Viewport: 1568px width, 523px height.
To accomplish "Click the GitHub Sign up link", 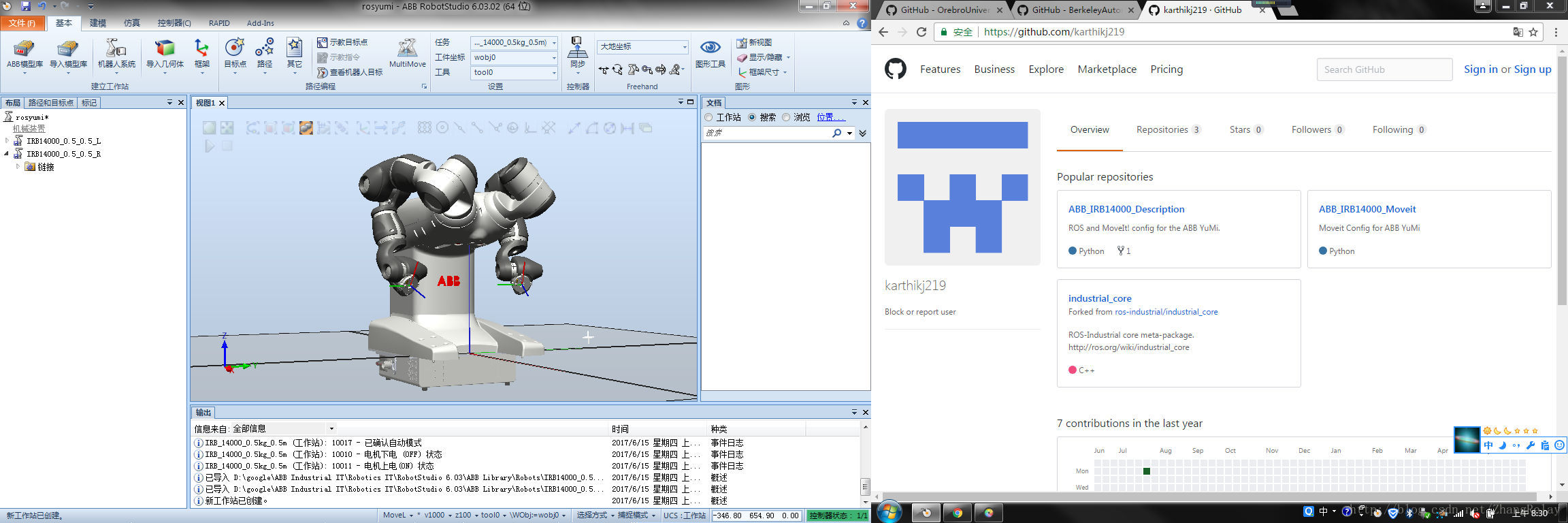I will tap(1533, 69).
